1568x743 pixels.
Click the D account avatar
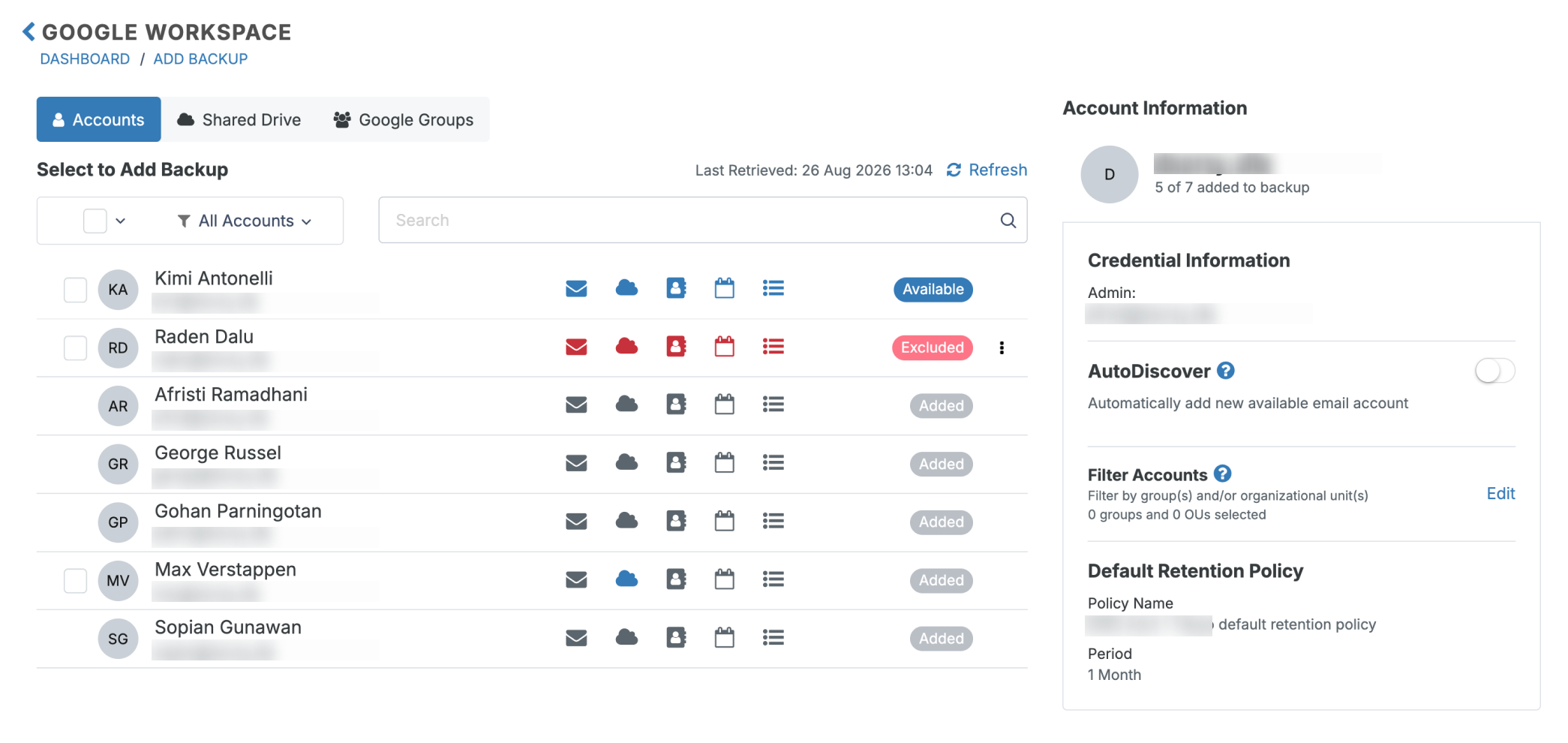click(x=1109, y=174)
